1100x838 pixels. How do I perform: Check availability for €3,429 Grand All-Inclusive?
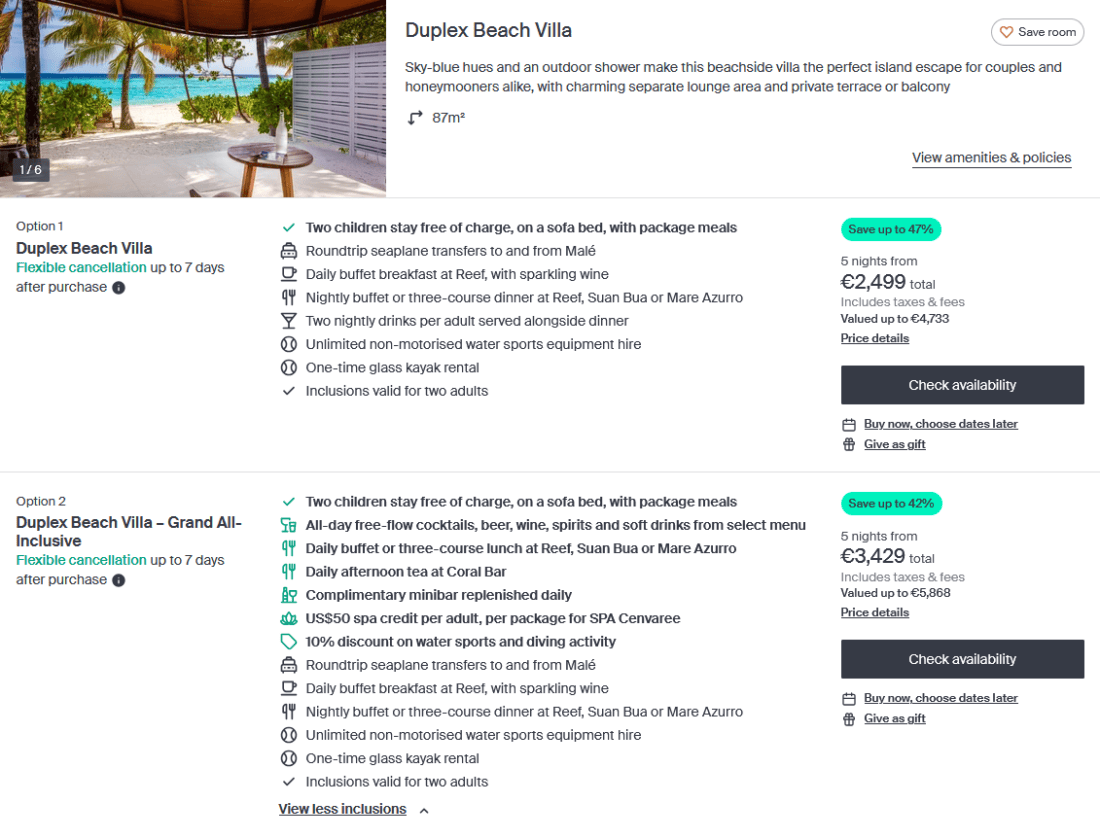(962, 659)
